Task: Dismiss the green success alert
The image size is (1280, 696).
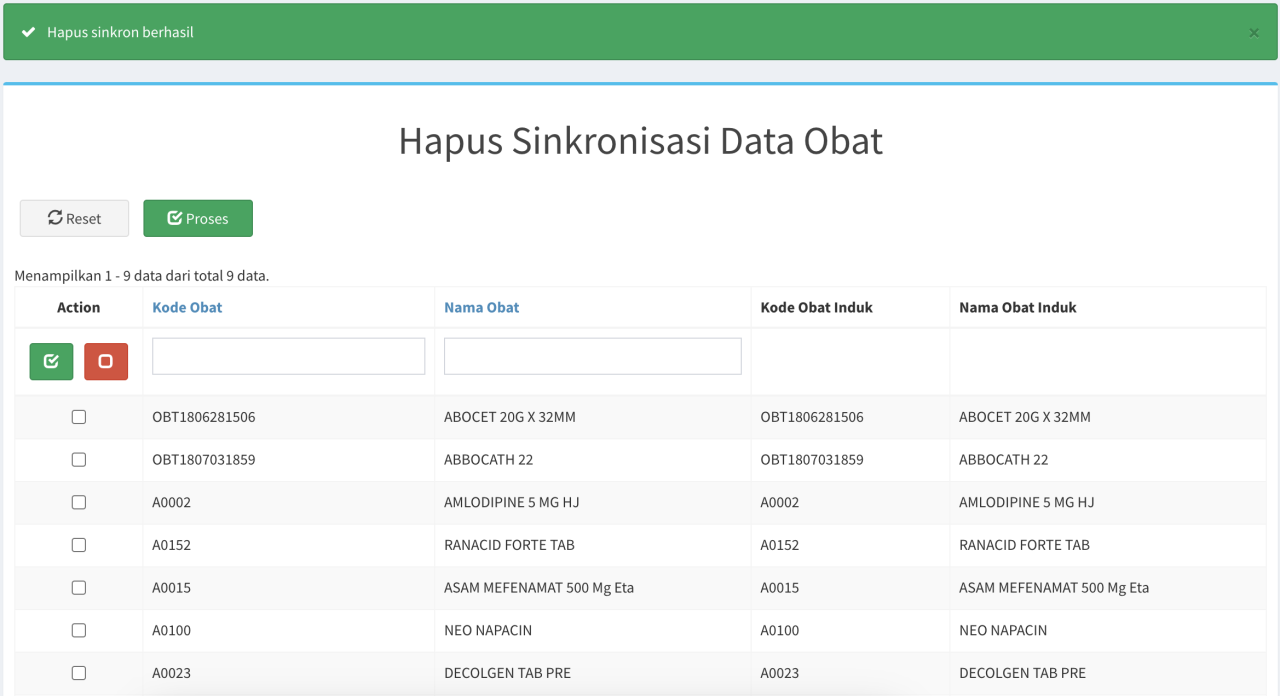Action: tap(1254, 33)
